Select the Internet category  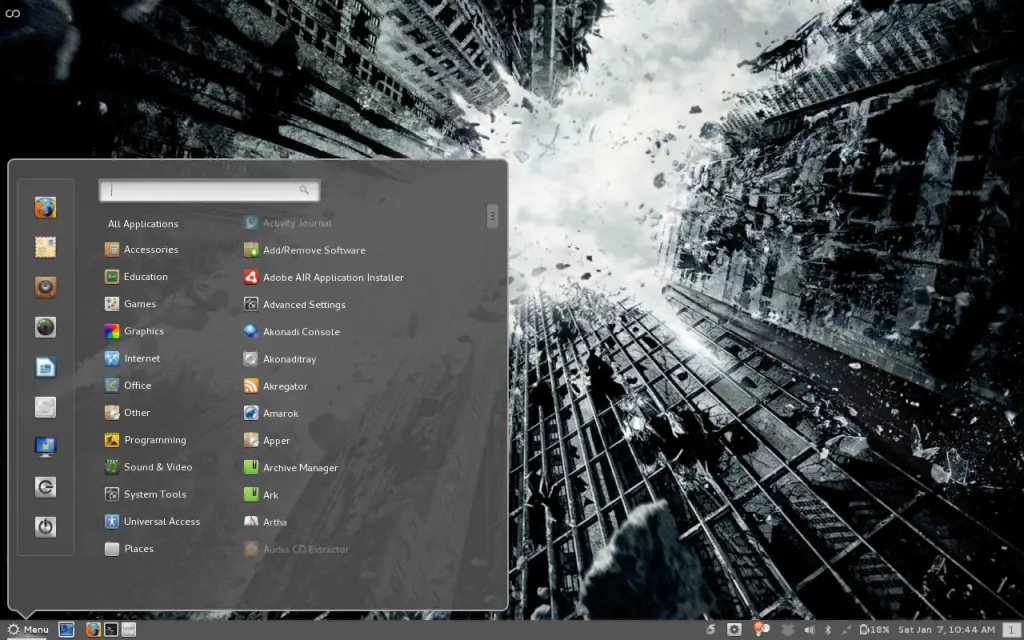[132, 359]
